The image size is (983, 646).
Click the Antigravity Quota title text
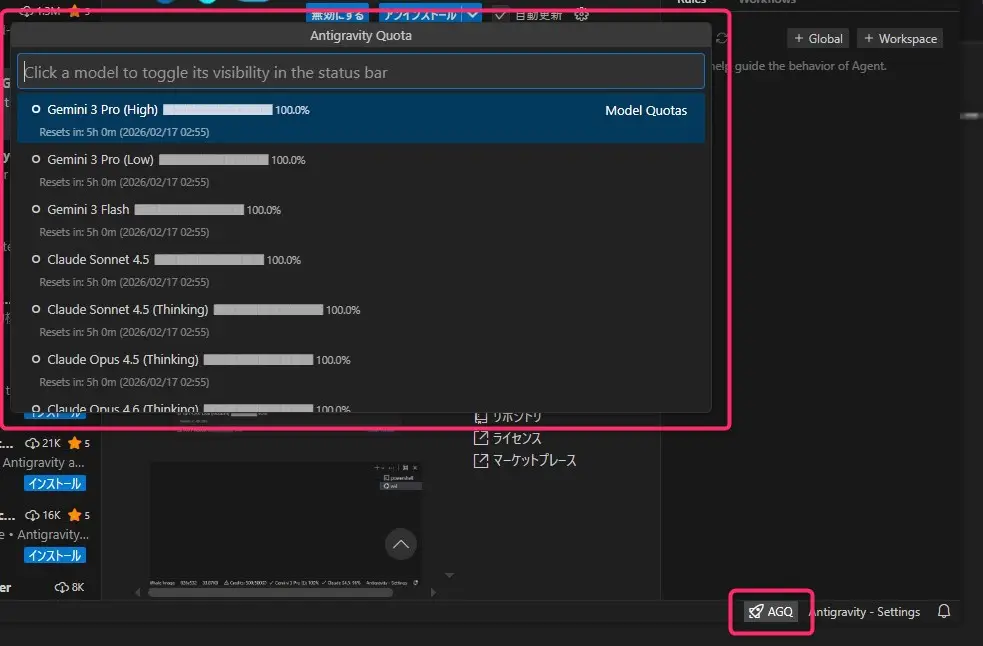tap(361, 36)
